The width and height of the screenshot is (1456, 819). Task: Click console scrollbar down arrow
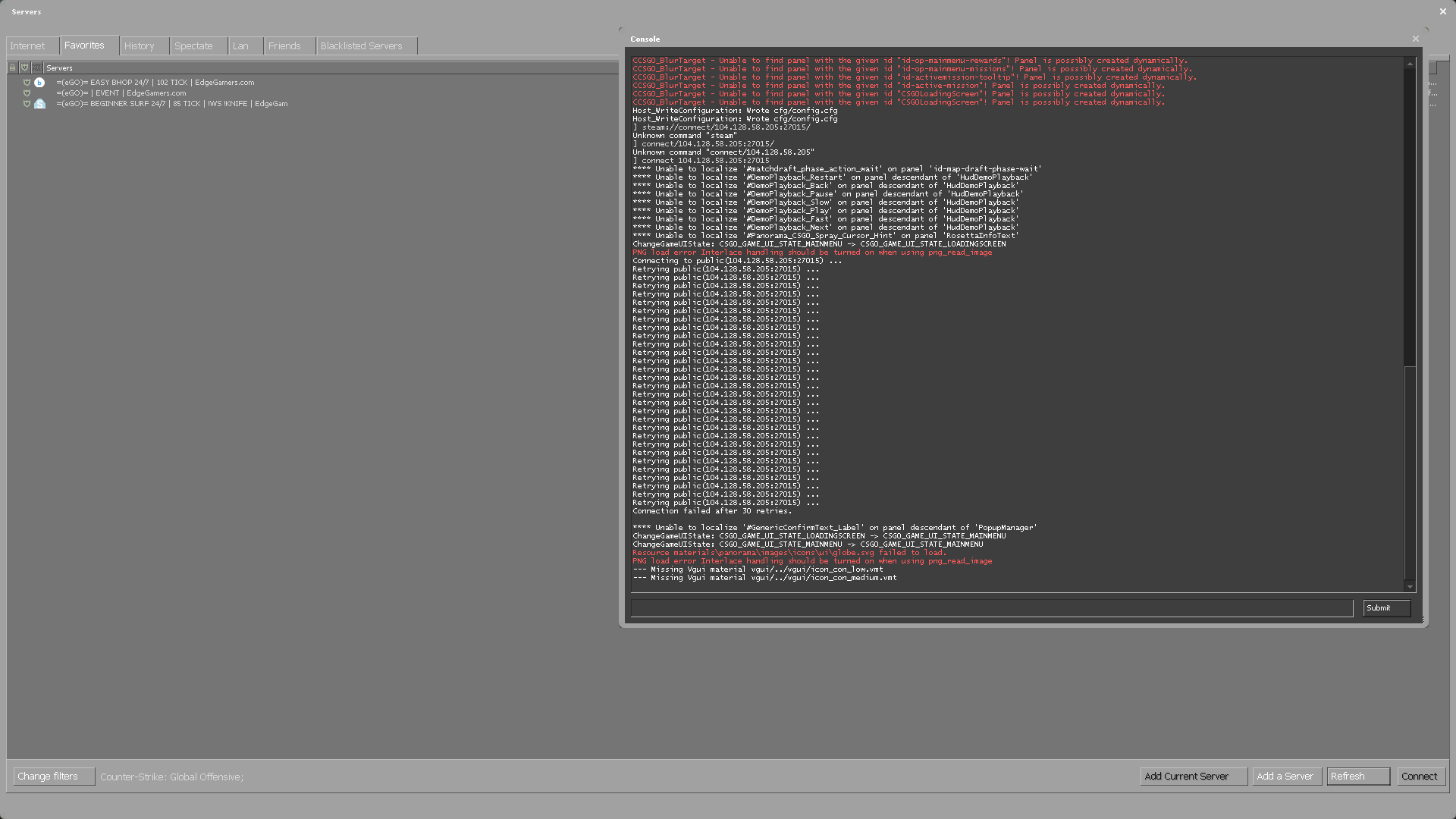1410,586
